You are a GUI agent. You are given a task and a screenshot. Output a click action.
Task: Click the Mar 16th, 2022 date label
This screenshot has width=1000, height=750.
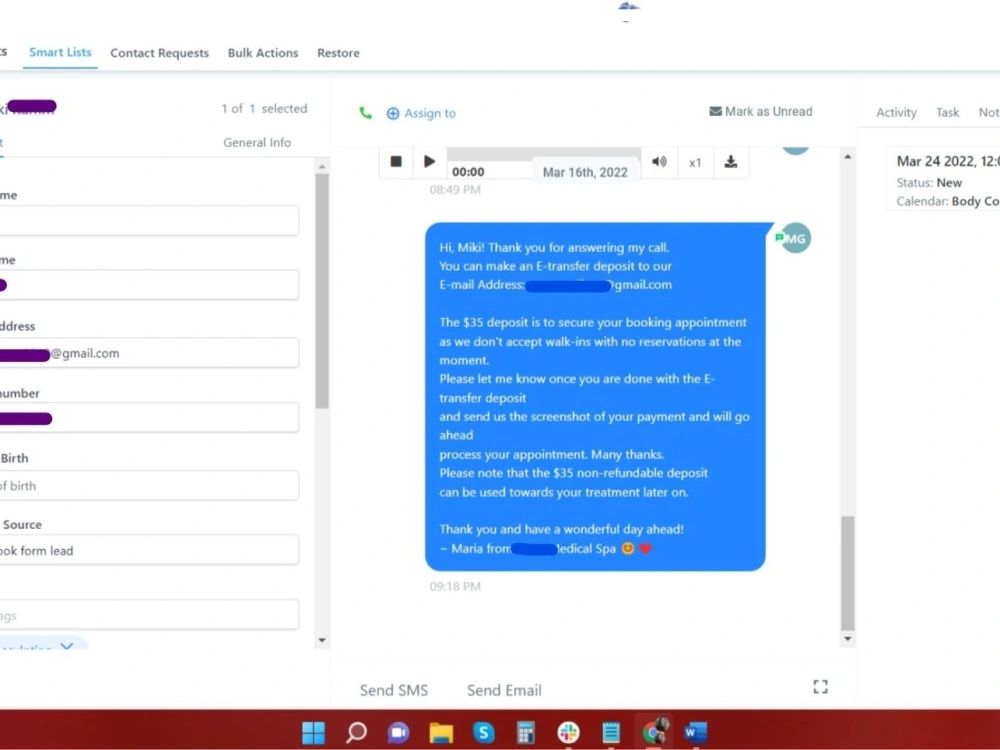pyautogui.click(x=585, y=172)
